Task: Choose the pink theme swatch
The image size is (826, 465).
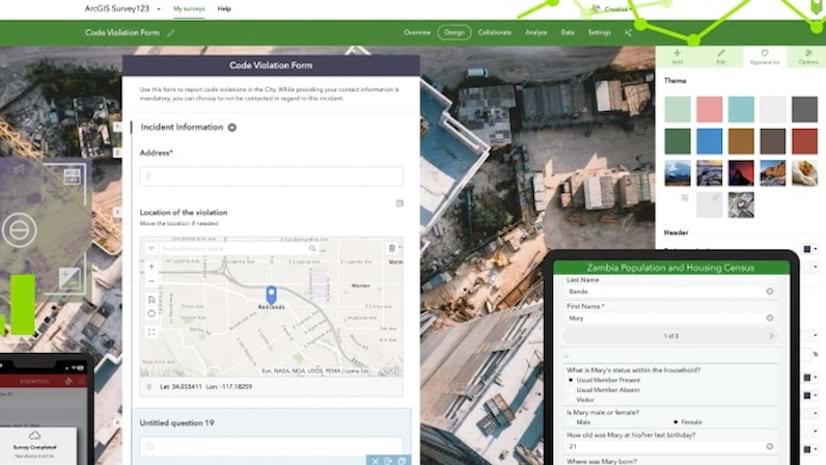Action: point(709,110)
